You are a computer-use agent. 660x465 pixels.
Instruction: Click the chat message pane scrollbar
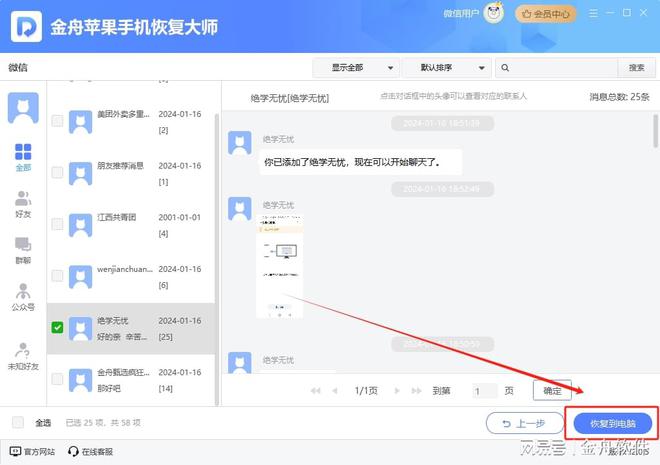coord(655,131)
